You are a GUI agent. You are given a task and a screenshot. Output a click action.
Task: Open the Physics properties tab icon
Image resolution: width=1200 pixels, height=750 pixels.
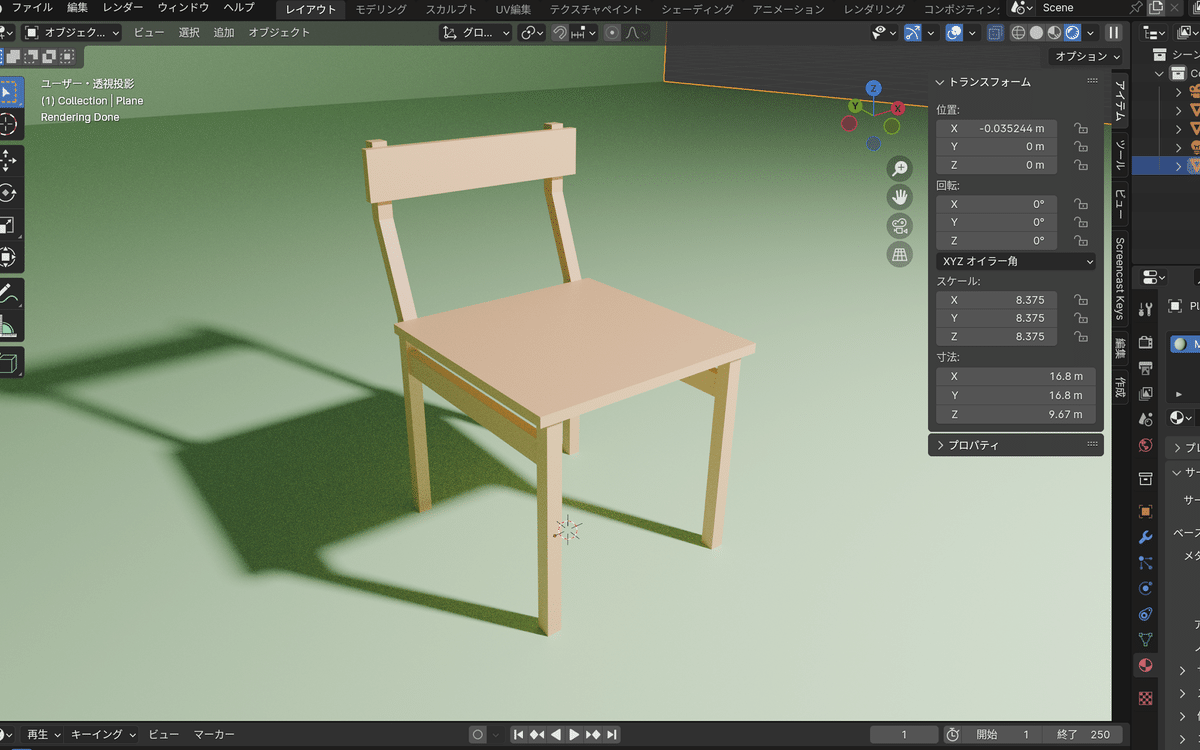pos(1146,588)
